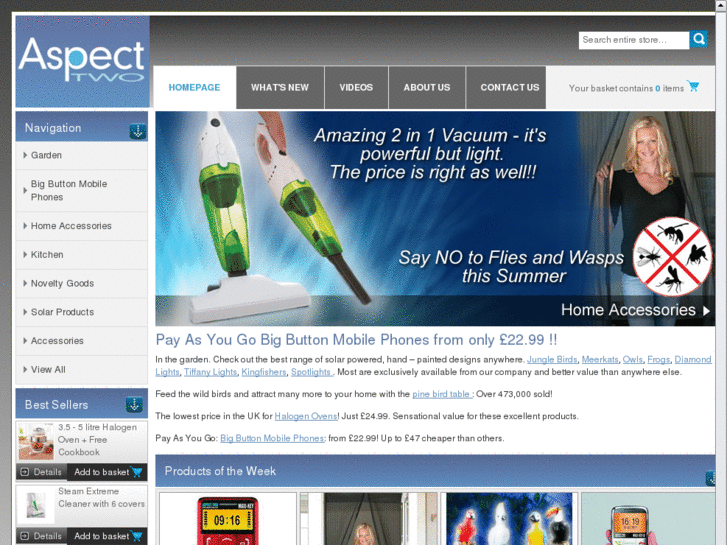Click the search magnifier icon
This screenshot has width=727, height=545.
[699, 39]
